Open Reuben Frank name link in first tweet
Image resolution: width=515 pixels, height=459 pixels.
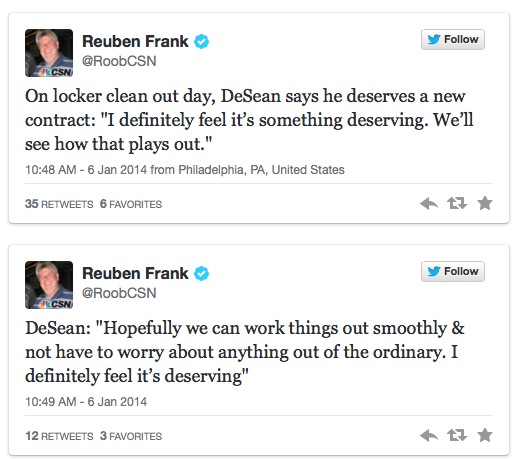coord(135,41)
